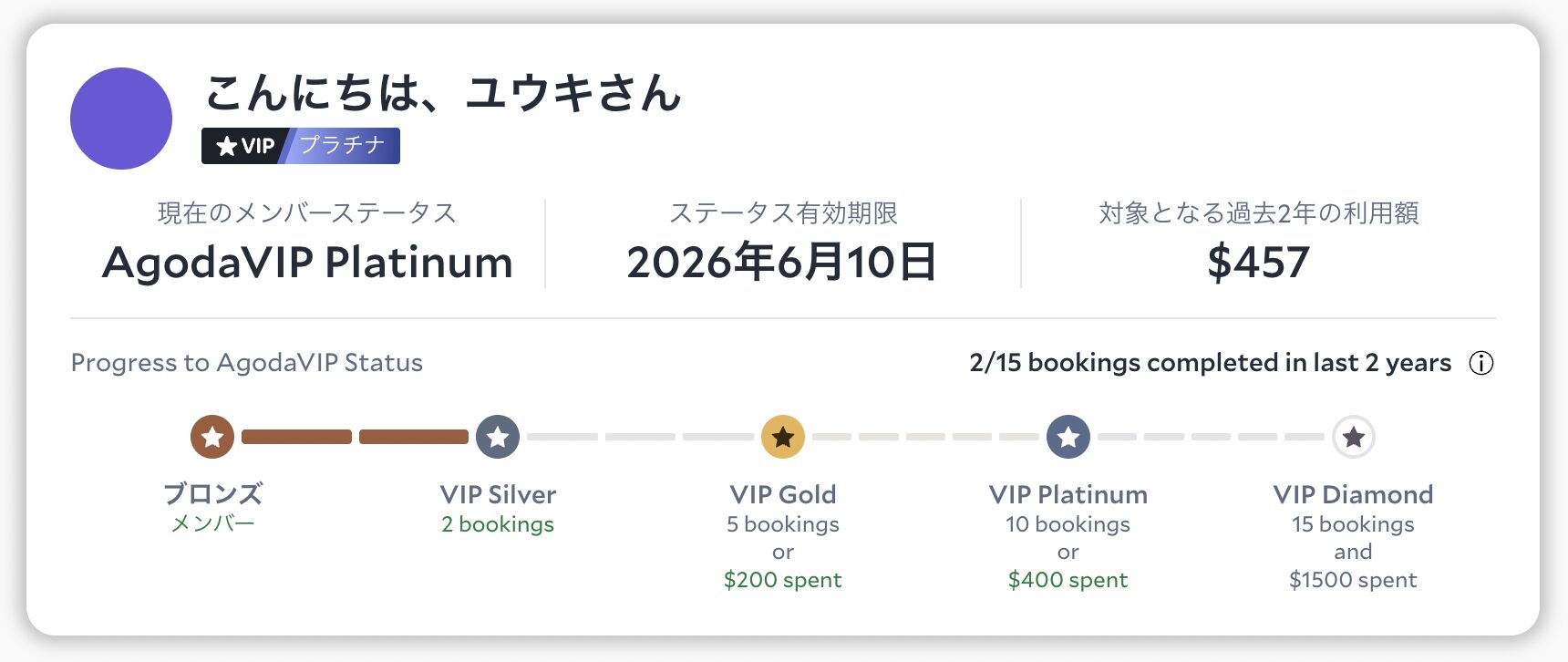This screenshot has width=1568, height=662.
Task: Click the bronze member star icon
Action: coord(212,437)
